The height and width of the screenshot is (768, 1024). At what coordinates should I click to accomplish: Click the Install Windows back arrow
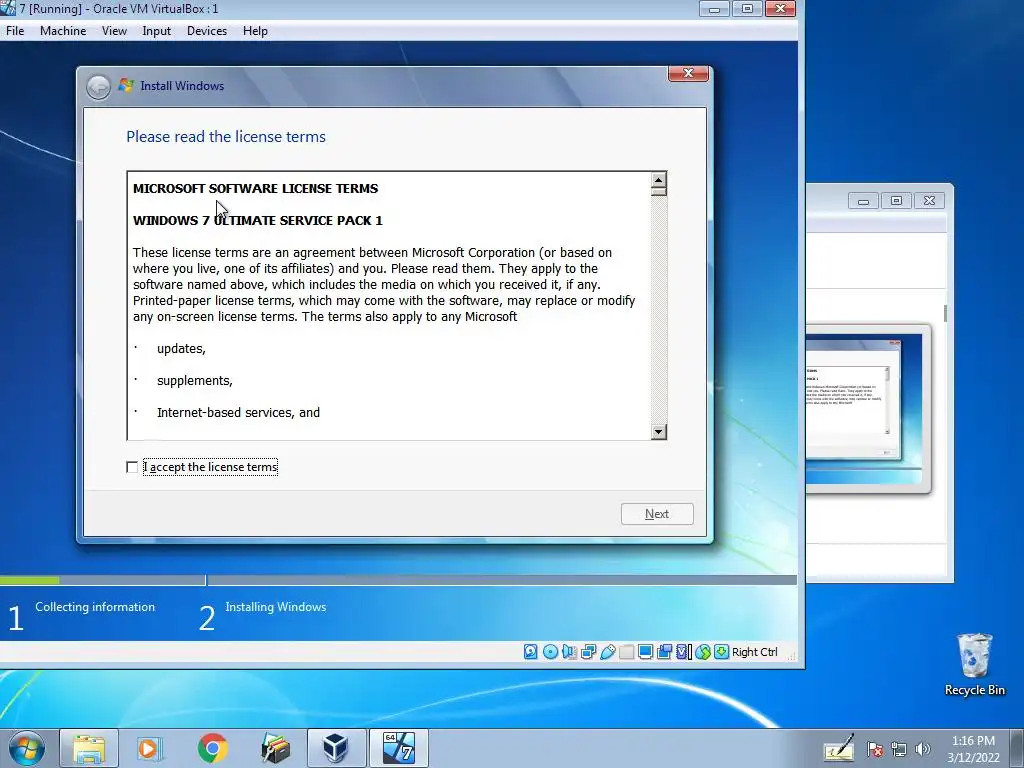pos(99,87)
